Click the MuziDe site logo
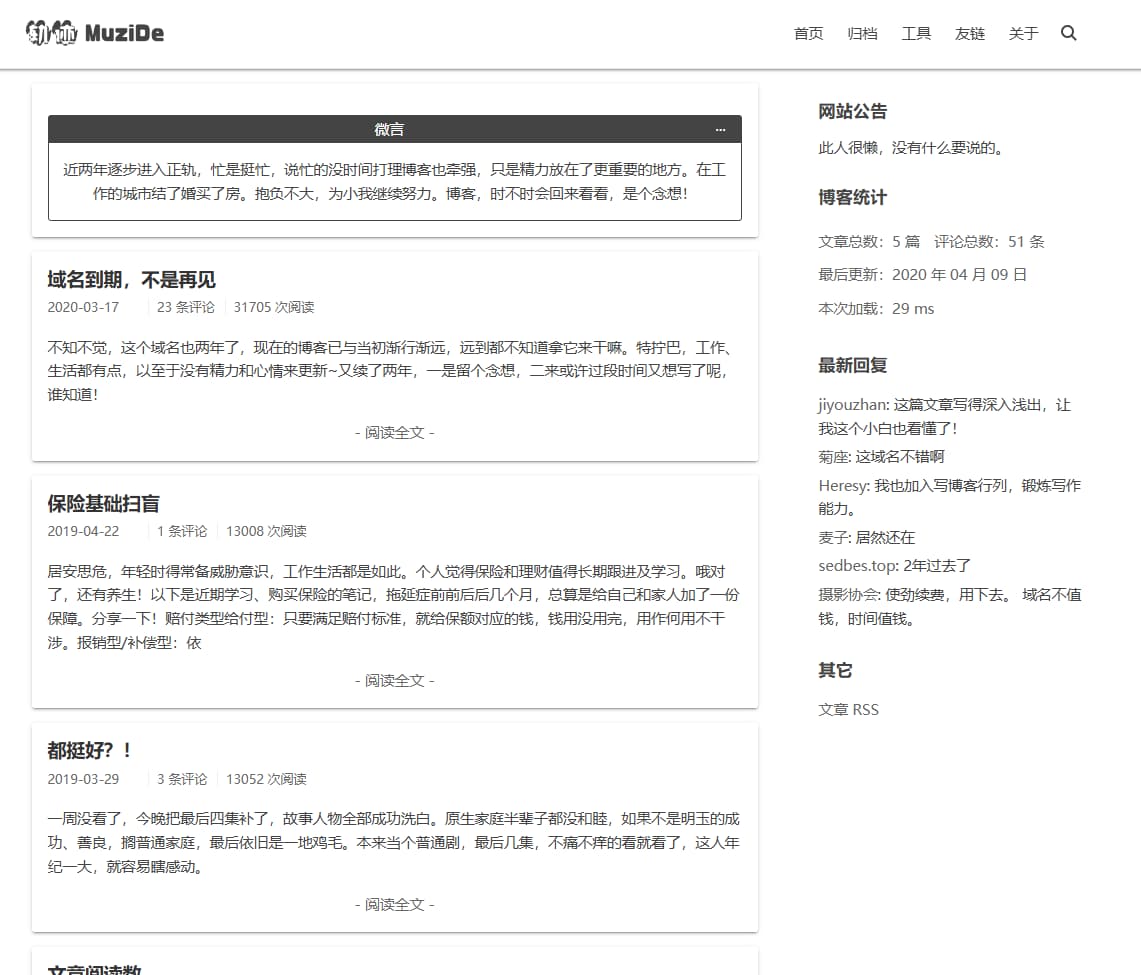This screenshot has width=1141, height=975. pyautogui.click(x=93, y=32)
